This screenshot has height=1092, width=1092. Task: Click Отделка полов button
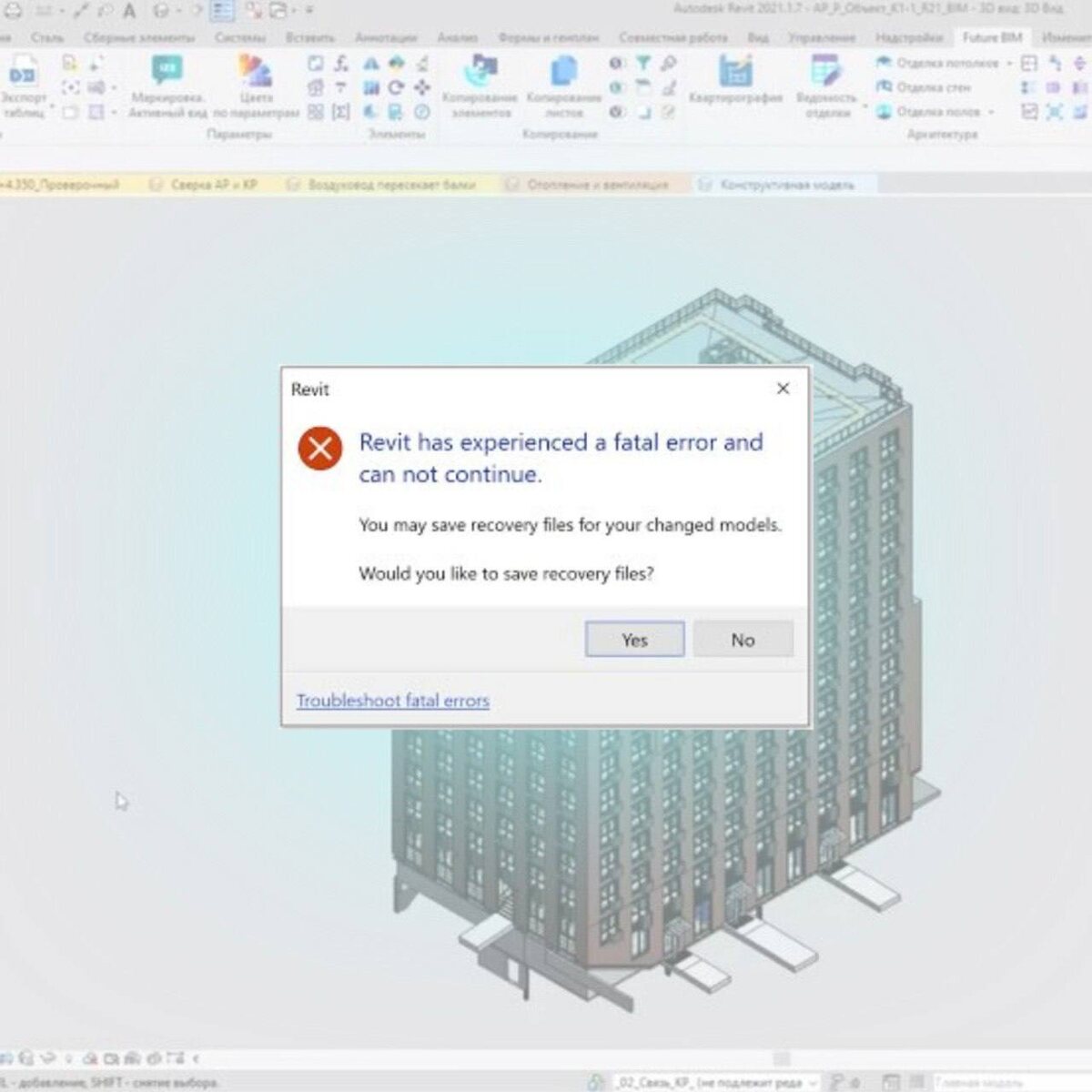click(x=928, y=112)
